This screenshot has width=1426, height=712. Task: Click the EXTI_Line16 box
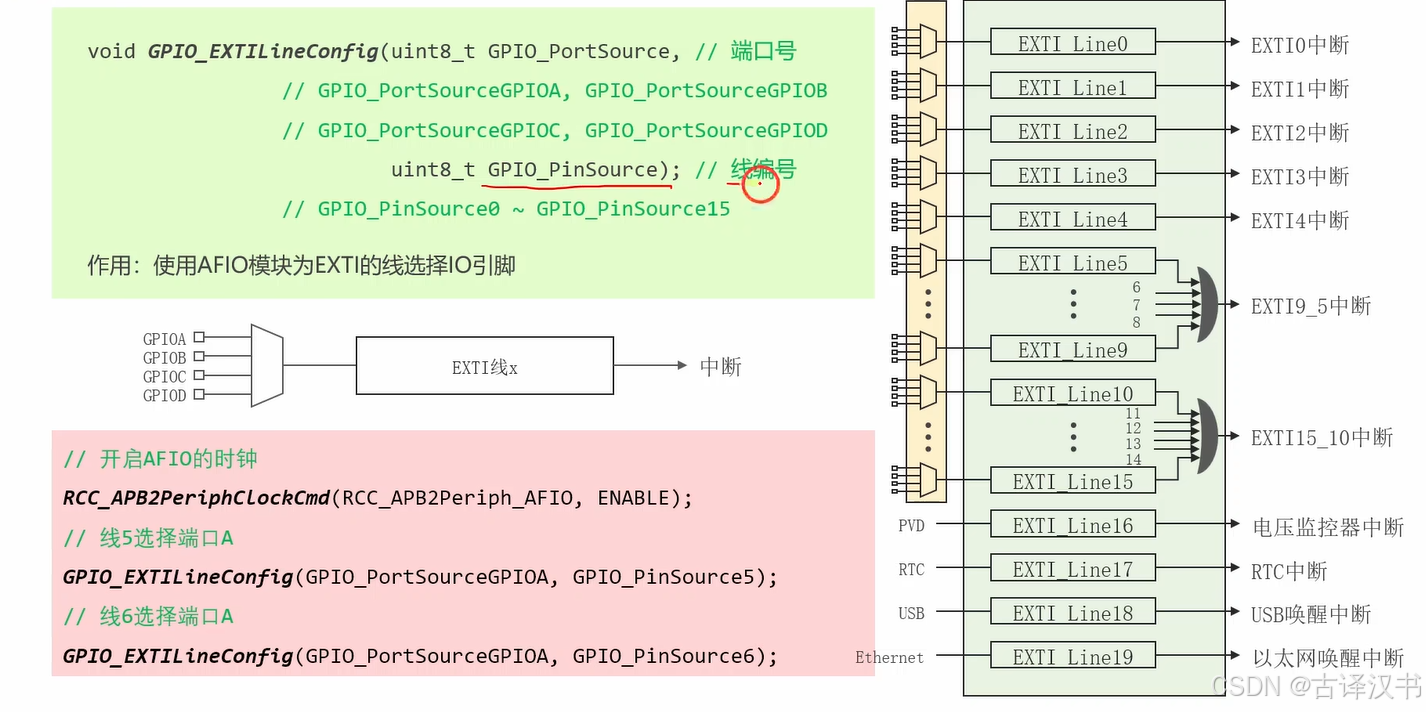(1073, 524)
